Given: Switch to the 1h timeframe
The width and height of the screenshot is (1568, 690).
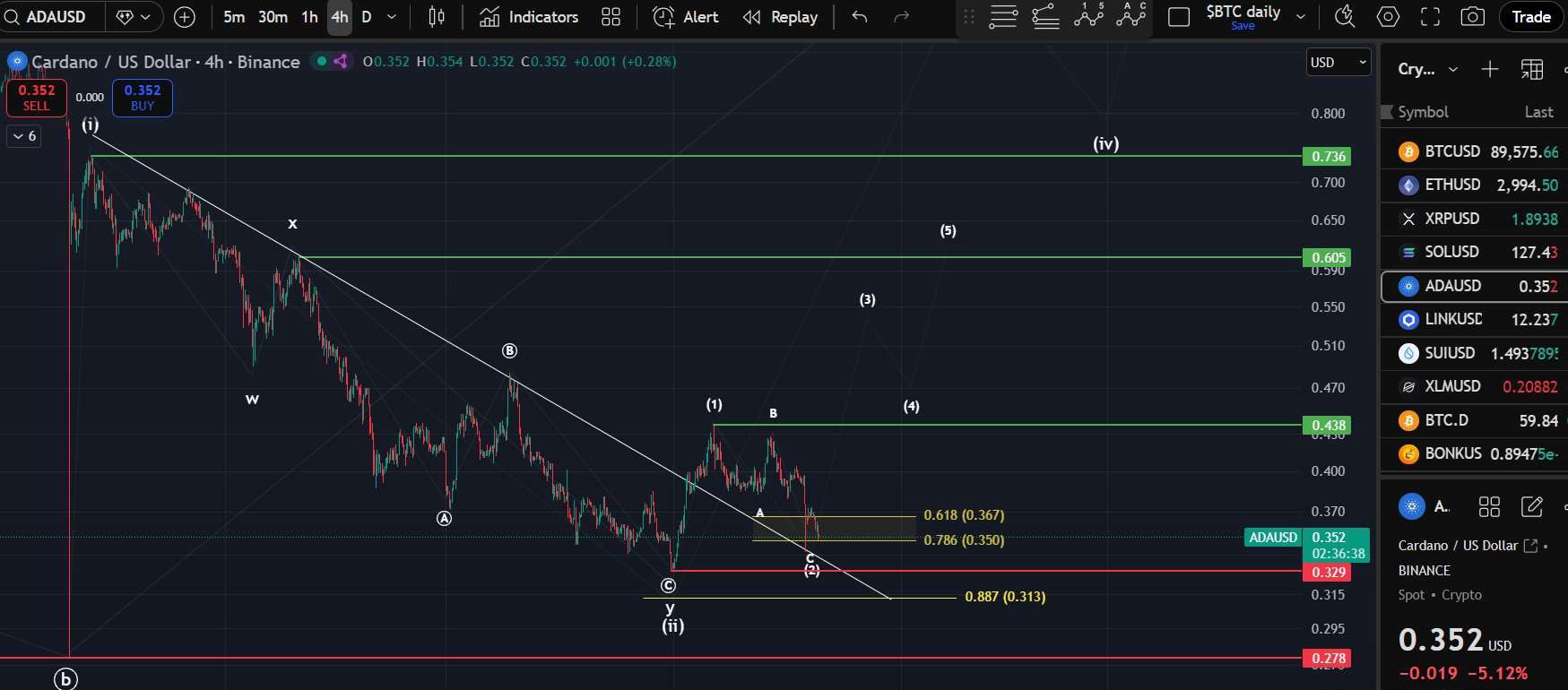Looking at the screenshot, I should pyautogui.click(x=309, y=17).
